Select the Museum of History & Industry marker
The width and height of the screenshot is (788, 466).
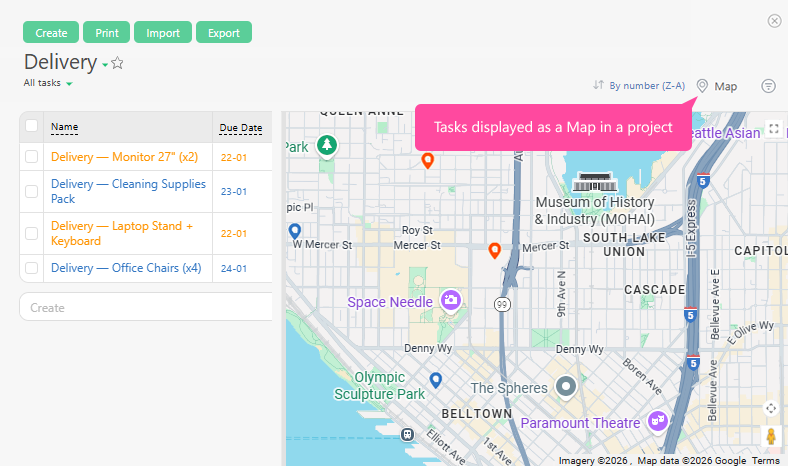coord(594,183)
